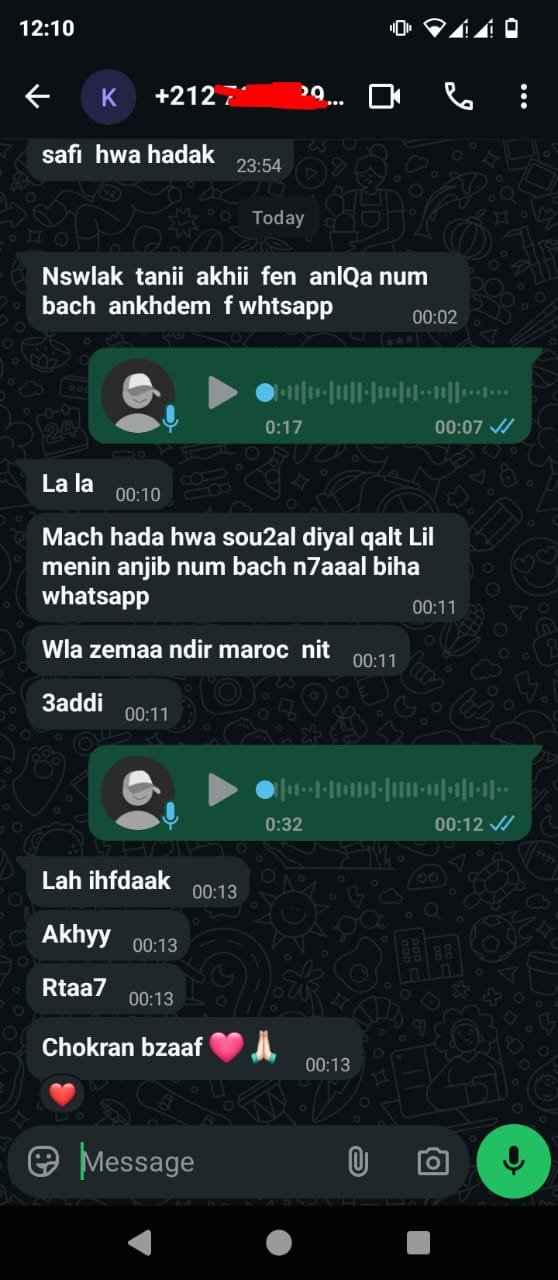Play the 0:32 voice message

[x=222, y=790]
